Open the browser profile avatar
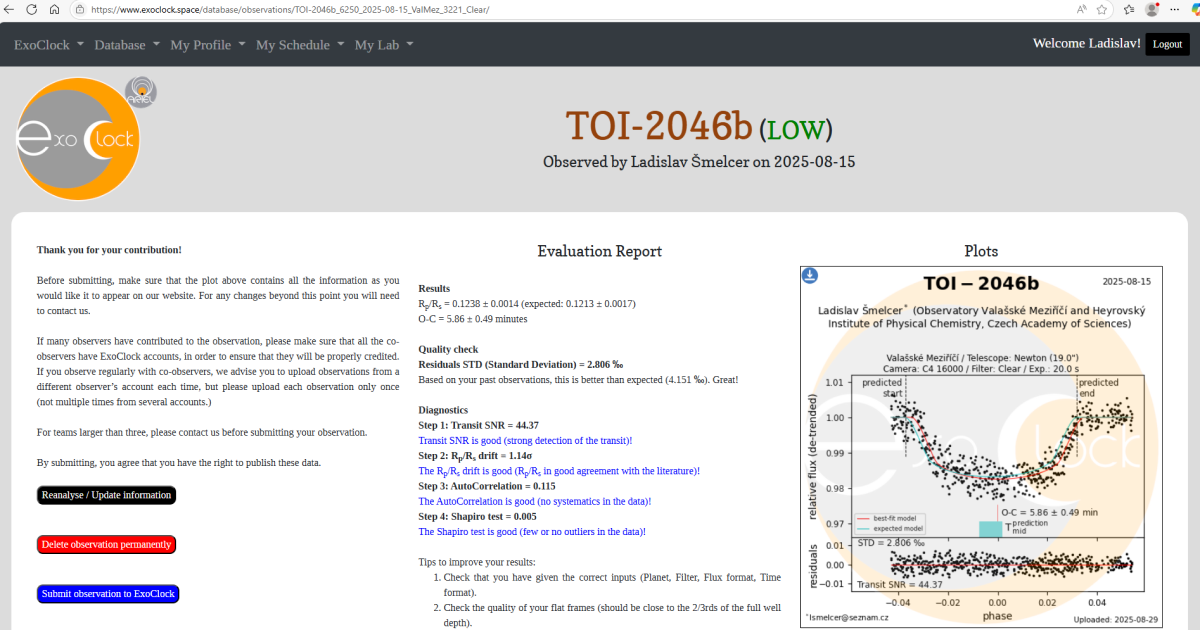Viewport: 1200px width, 630px height. pos(1152,9)
